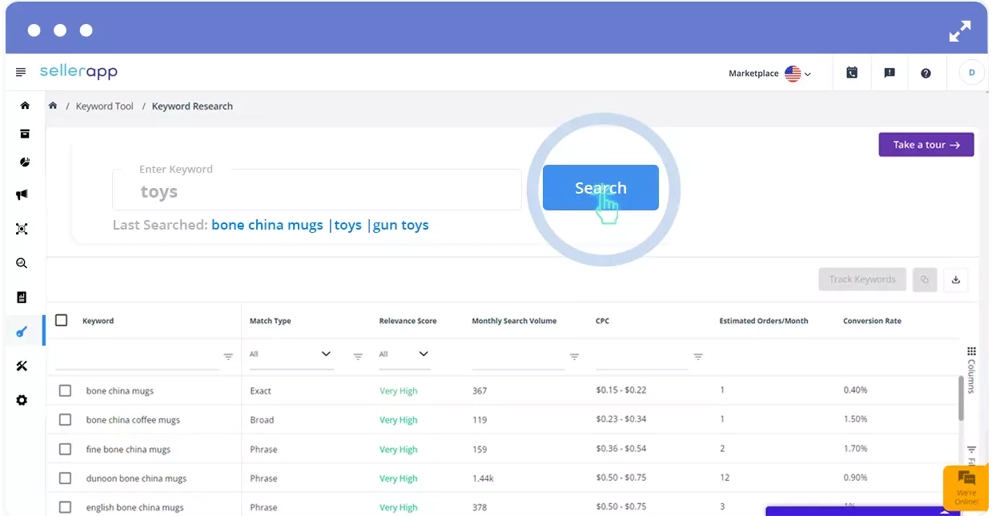Click the table vertical scrollbar
The width and height of the screenshot is (1000, 516).
(x=960, y=399)
